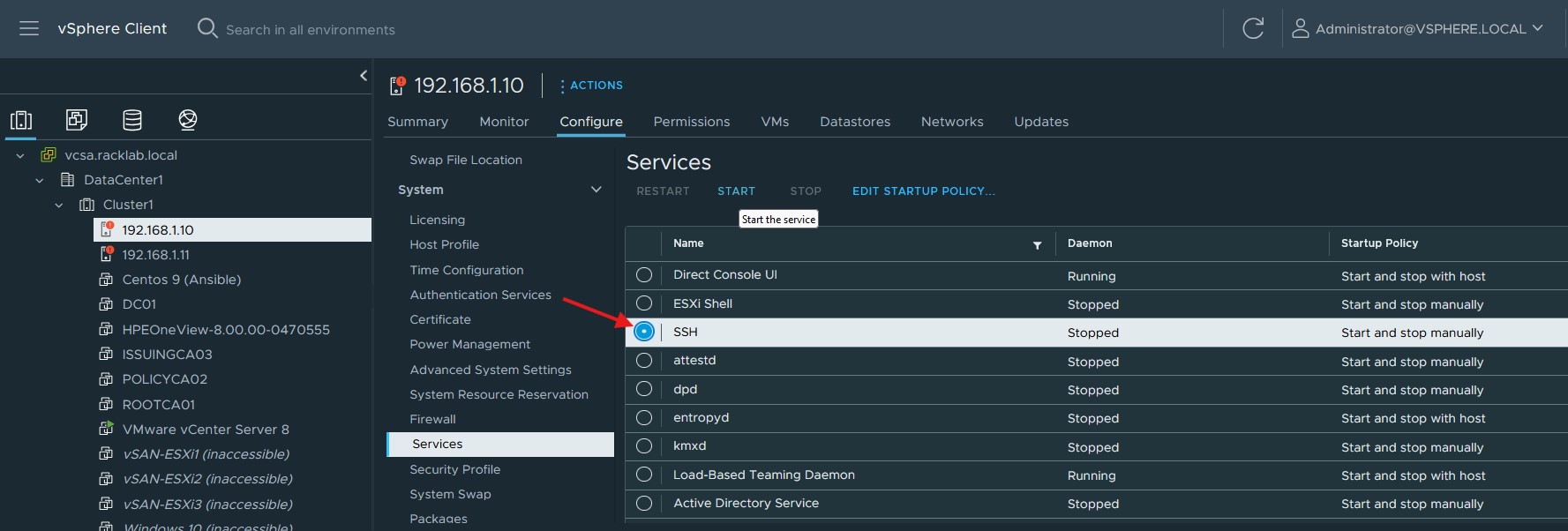Collapse the DataCenter1 tree node

(40, 180)
